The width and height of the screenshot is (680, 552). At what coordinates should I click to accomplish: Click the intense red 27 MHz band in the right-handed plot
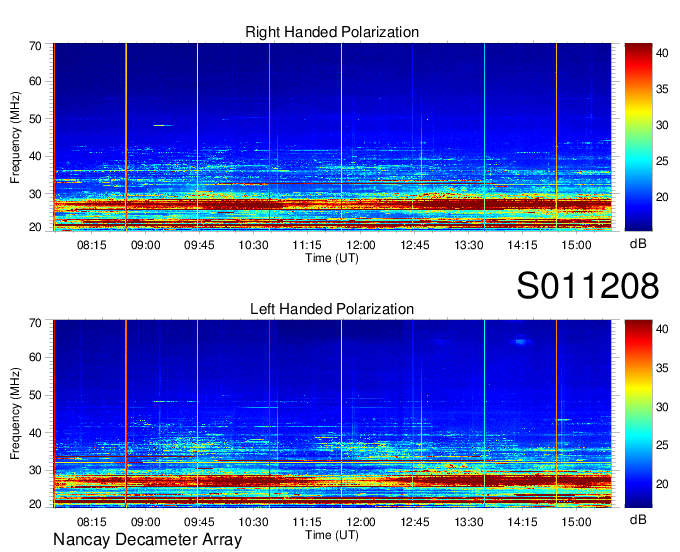pyautogui.click(x=332, y=204)
